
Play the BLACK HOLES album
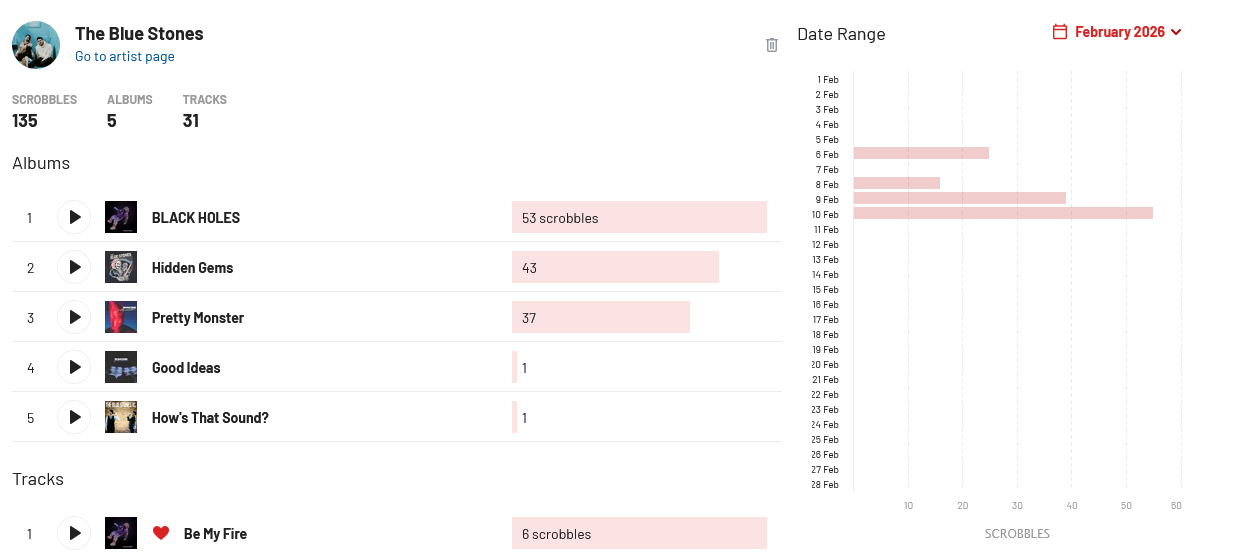74,217
